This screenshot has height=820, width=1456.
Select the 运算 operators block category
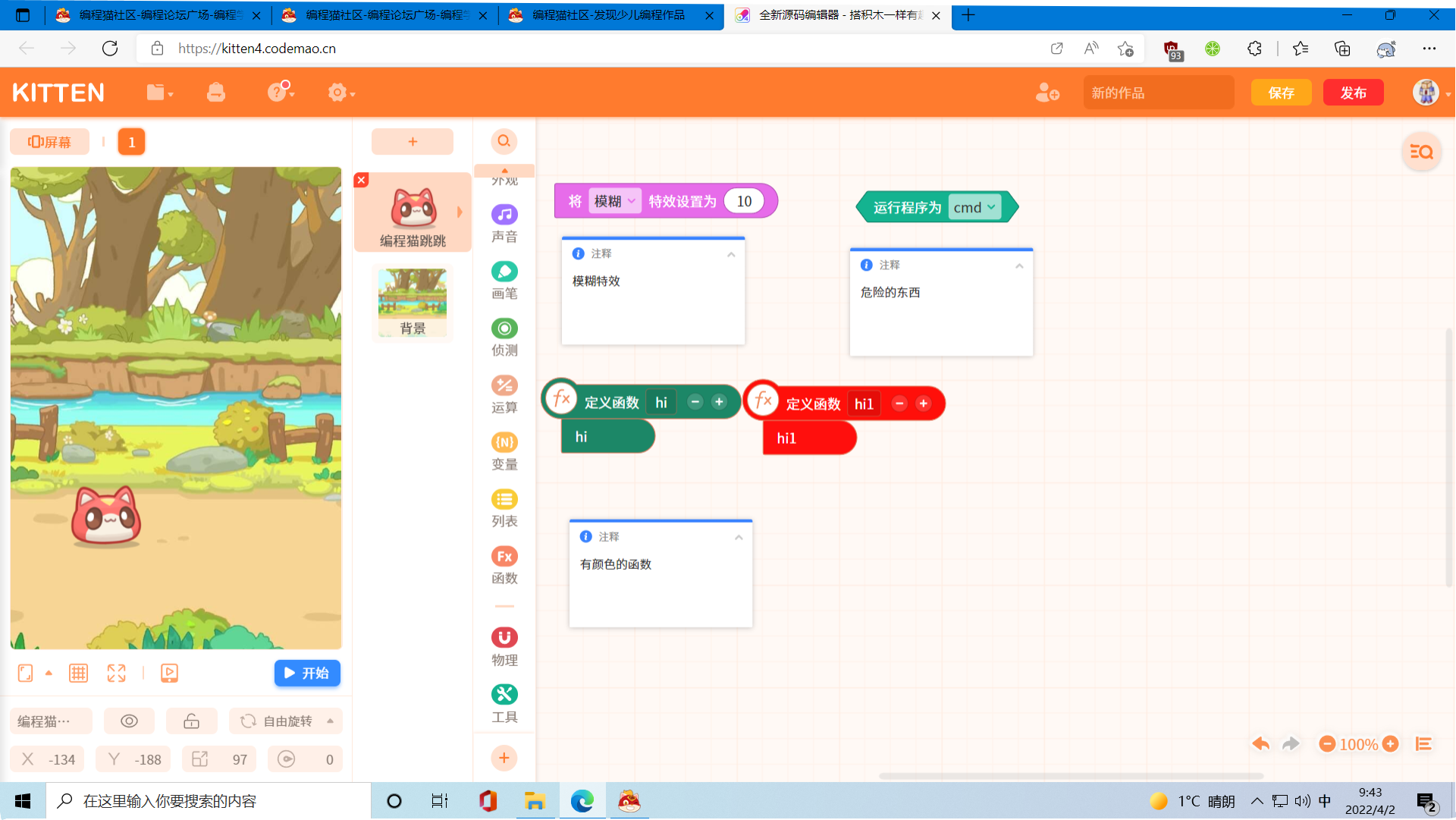click(504, 394)
